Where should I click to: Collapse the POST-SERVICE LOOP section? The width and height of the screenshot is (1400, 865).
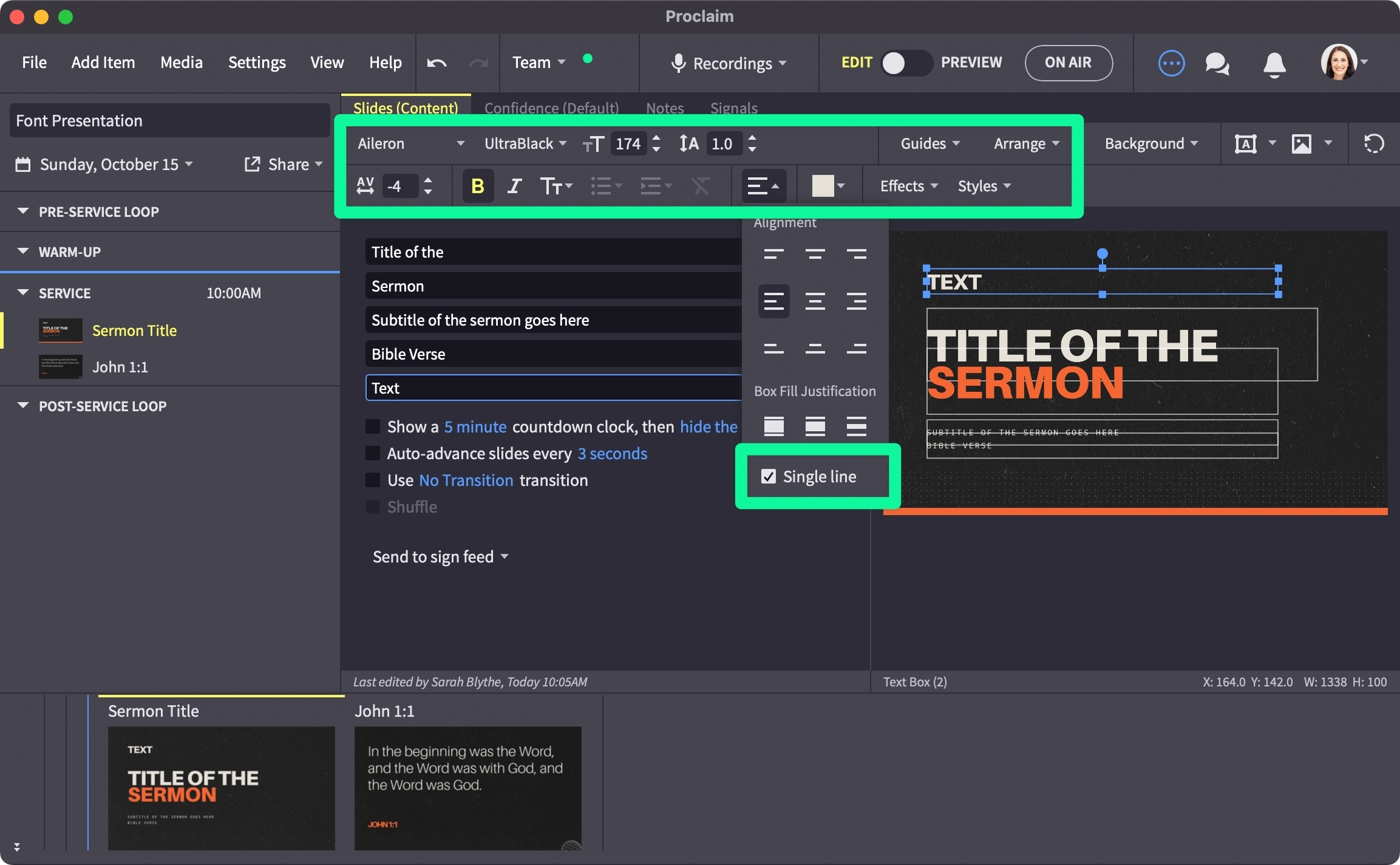pos(23,406)
